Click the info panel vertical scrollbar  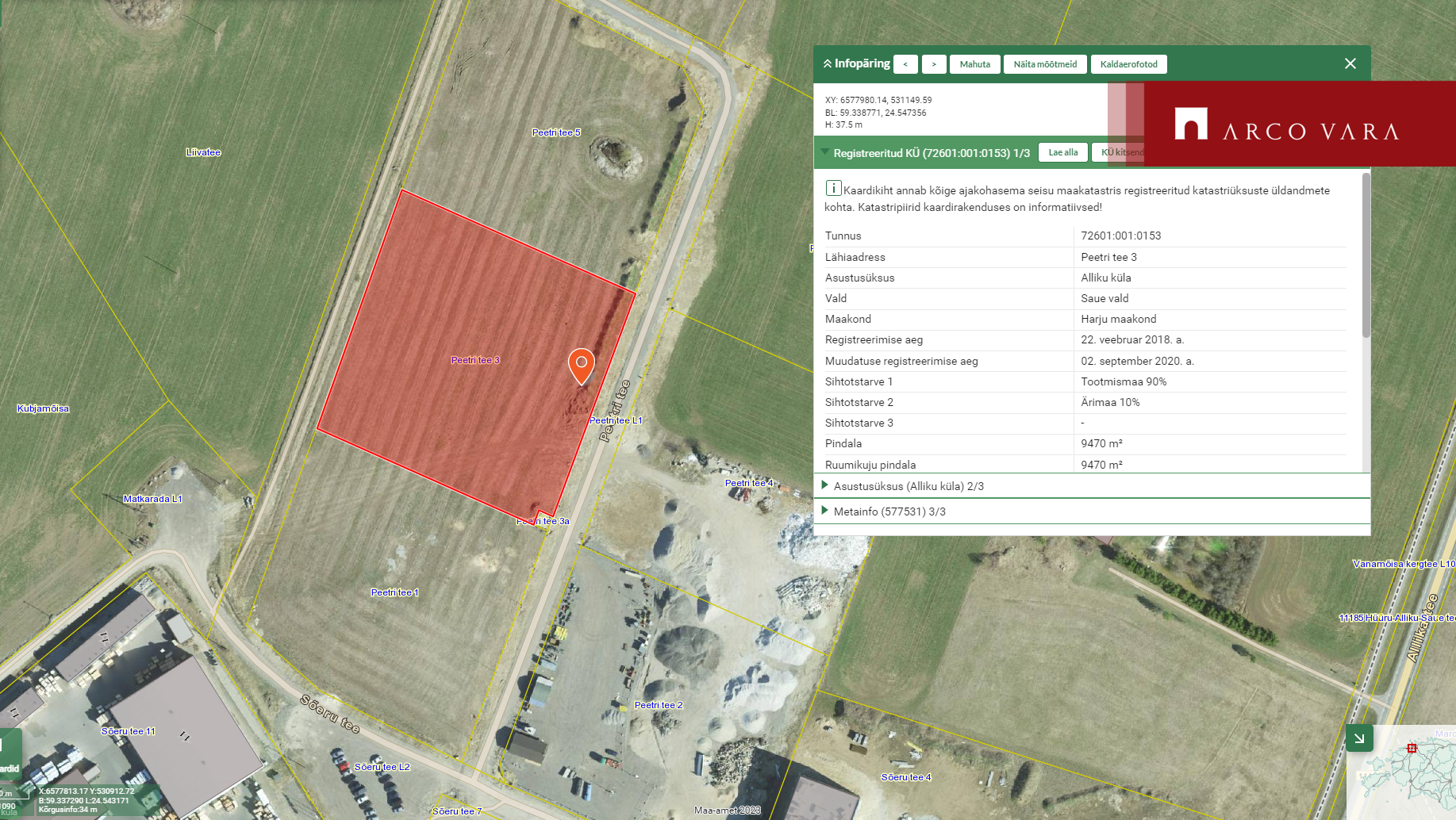coord(1366,254)
